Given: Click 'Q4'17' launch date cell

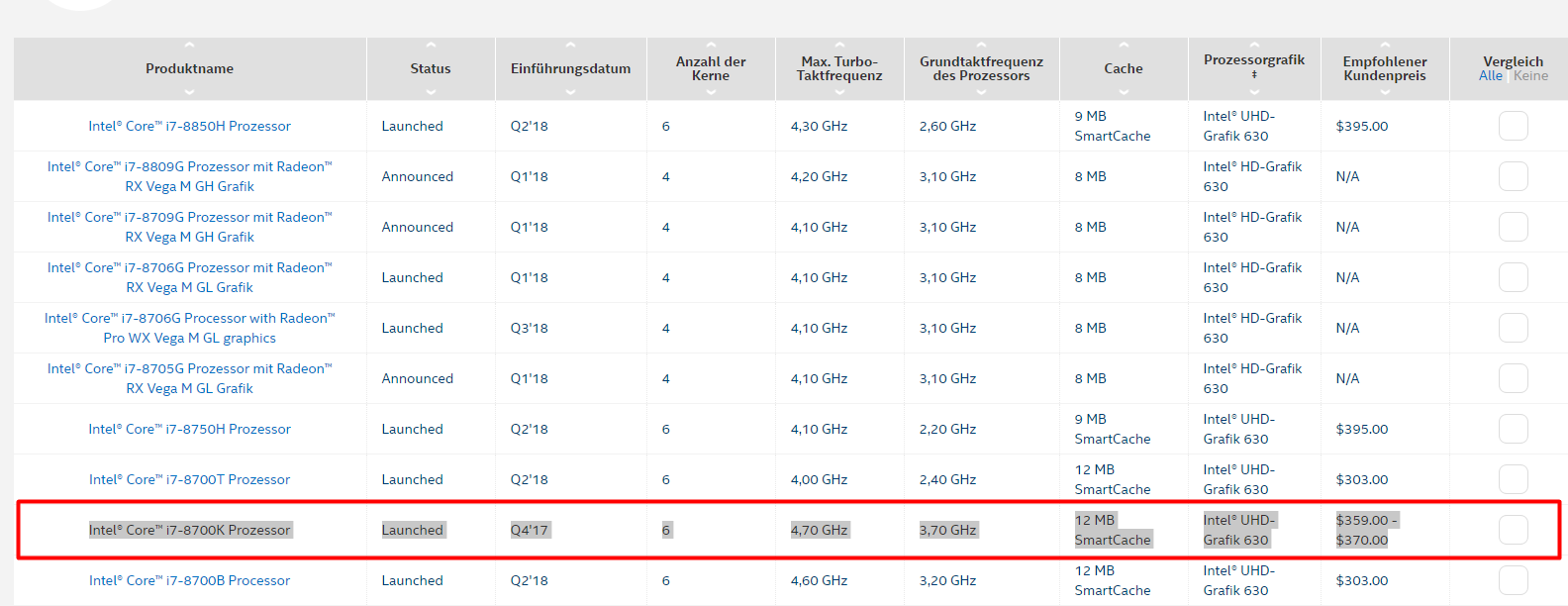Looking at the screenshot, I should [529, 530].
